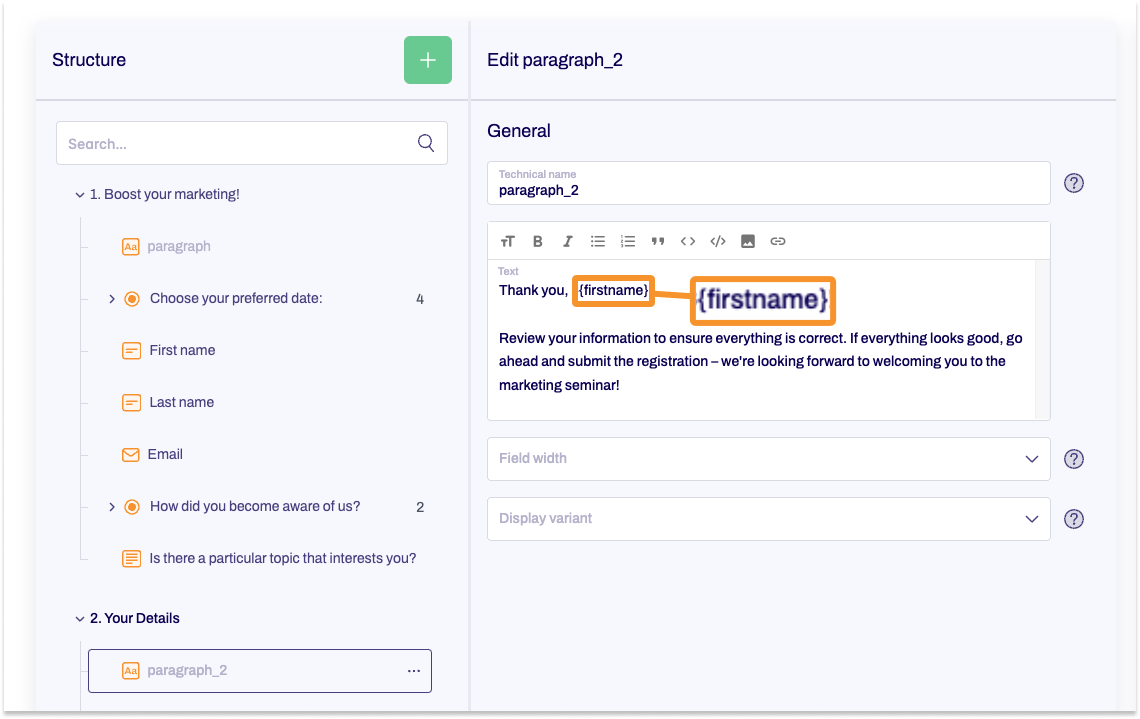Click the green add element plus button
The height and width of the screenshot is (719, 1140).
[x=428, y=60]
